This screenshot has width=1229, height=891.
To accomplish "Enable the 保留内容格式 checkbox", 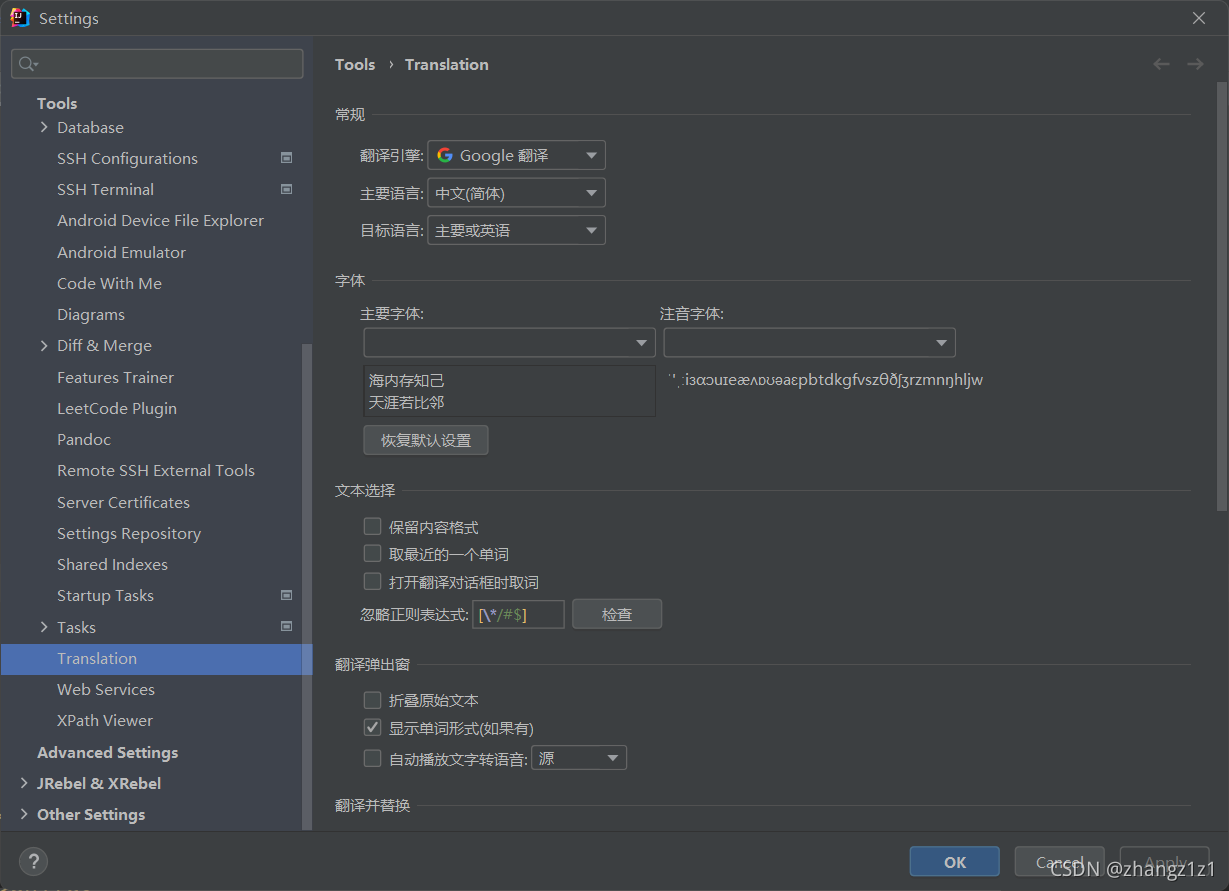I will click(x=373, y=526).
